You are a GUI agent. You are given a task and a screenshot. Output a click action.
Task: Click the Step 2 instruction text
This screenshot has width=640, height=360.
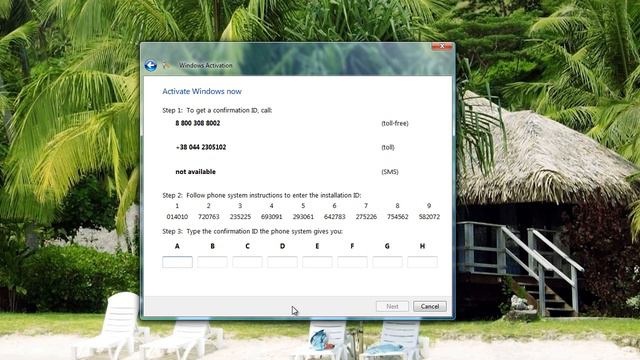coord(262,195)
